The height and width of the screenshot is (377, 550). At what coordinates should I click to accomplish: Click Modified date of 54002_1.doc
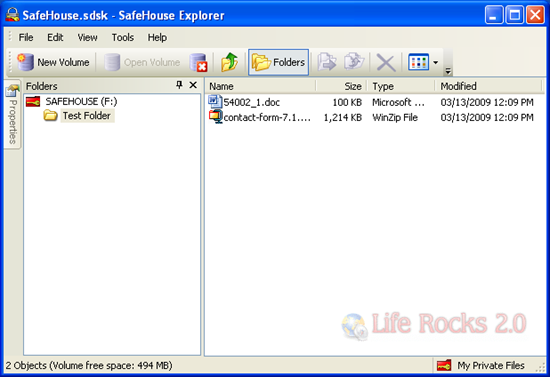coord(487,102)
